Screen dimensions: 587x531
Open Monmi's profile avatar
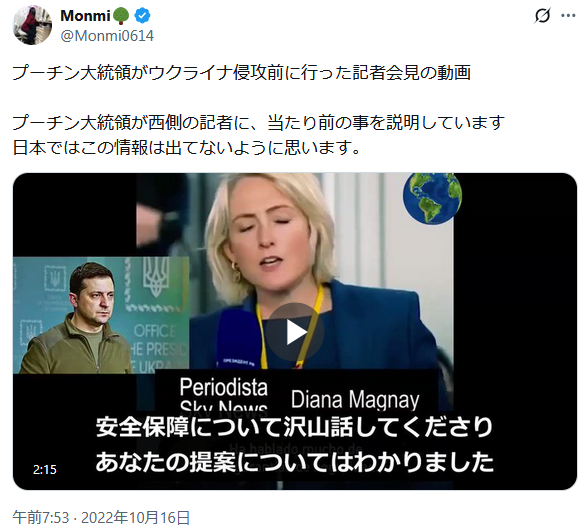[x=32, y=25]
